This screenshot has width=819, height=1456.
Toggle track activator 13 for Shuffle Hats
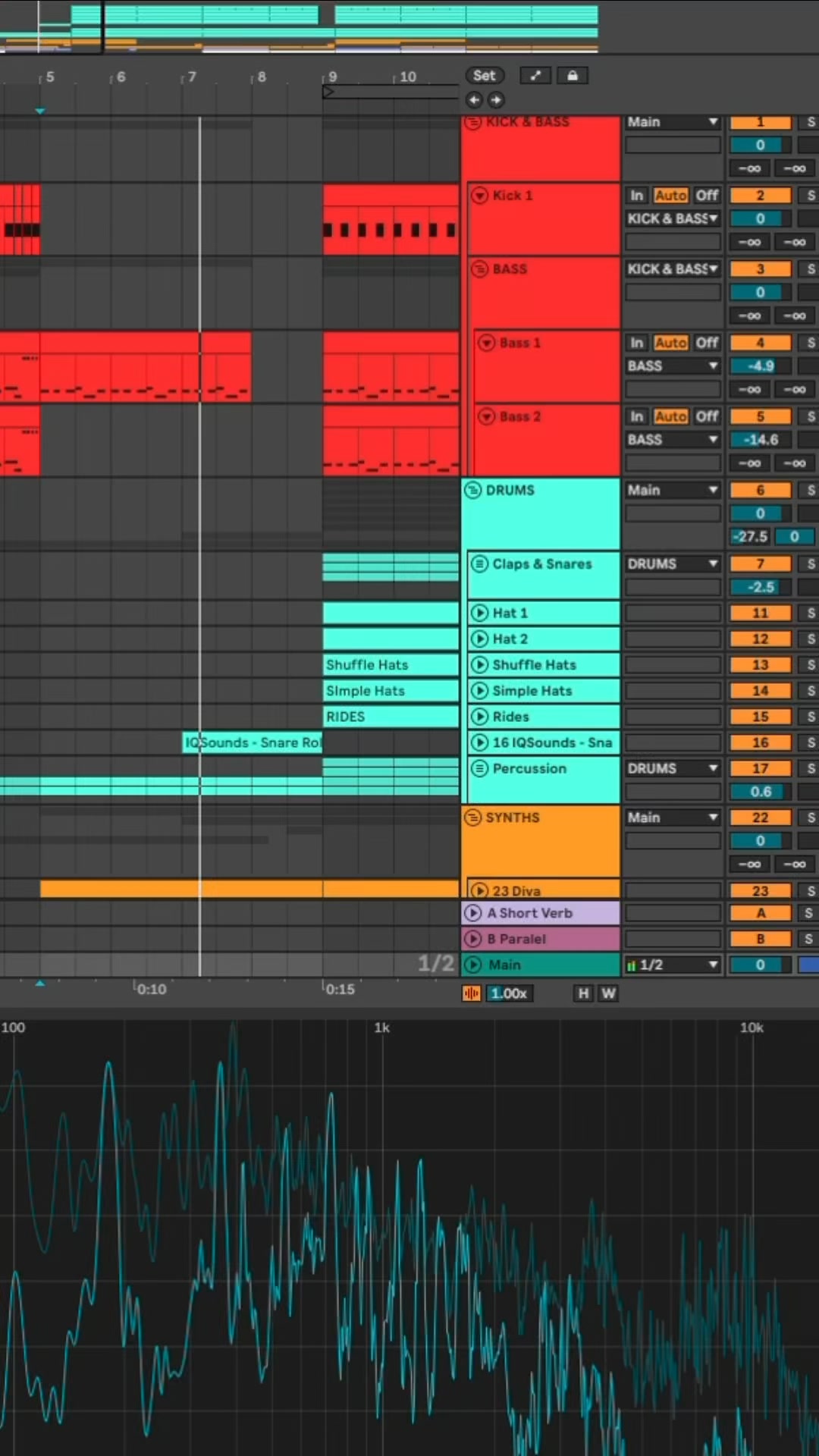760,664
